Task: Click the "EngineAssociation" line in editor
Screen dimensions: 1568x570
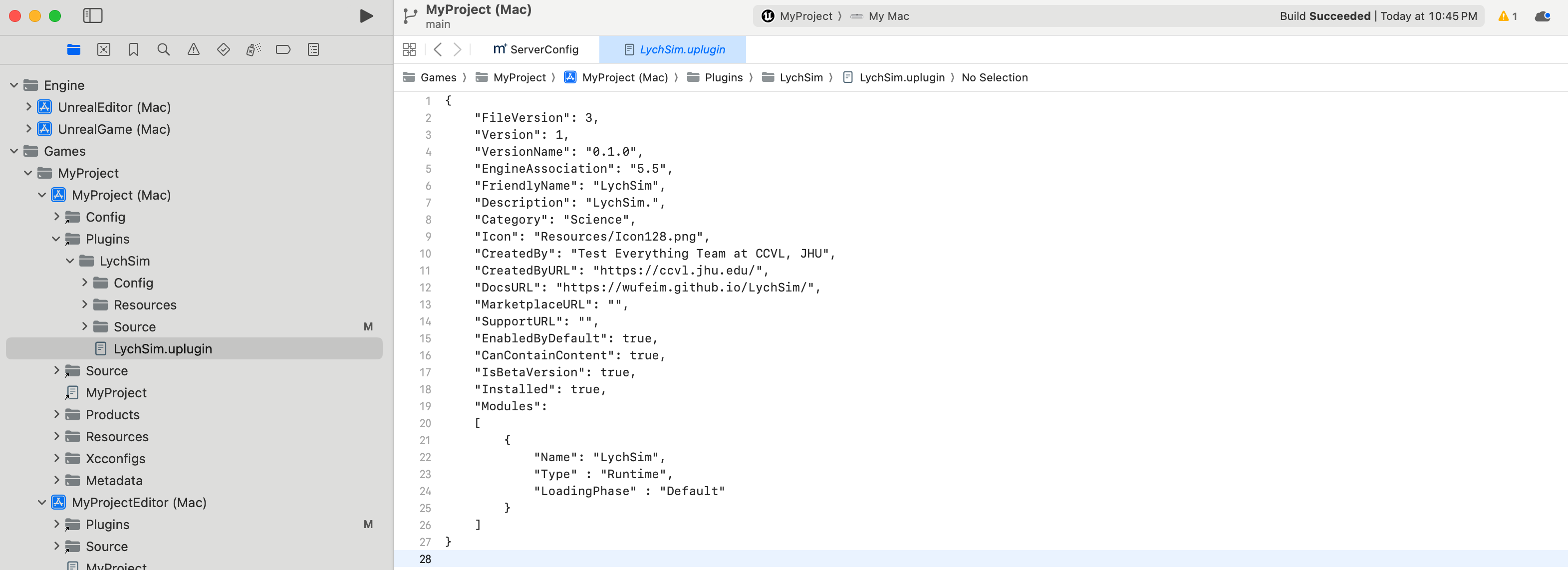Action: click(573, 169)
